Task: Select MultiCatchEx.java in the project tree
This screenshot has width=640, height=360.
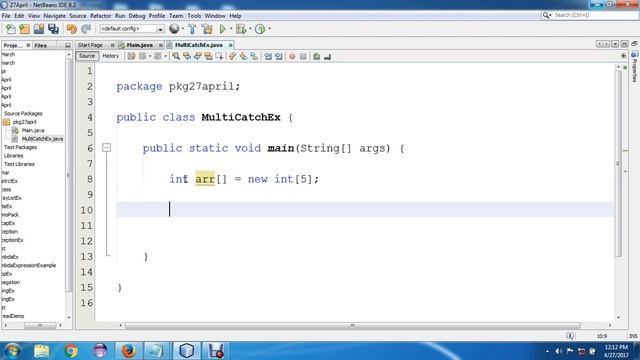Action: coord(42,139)
